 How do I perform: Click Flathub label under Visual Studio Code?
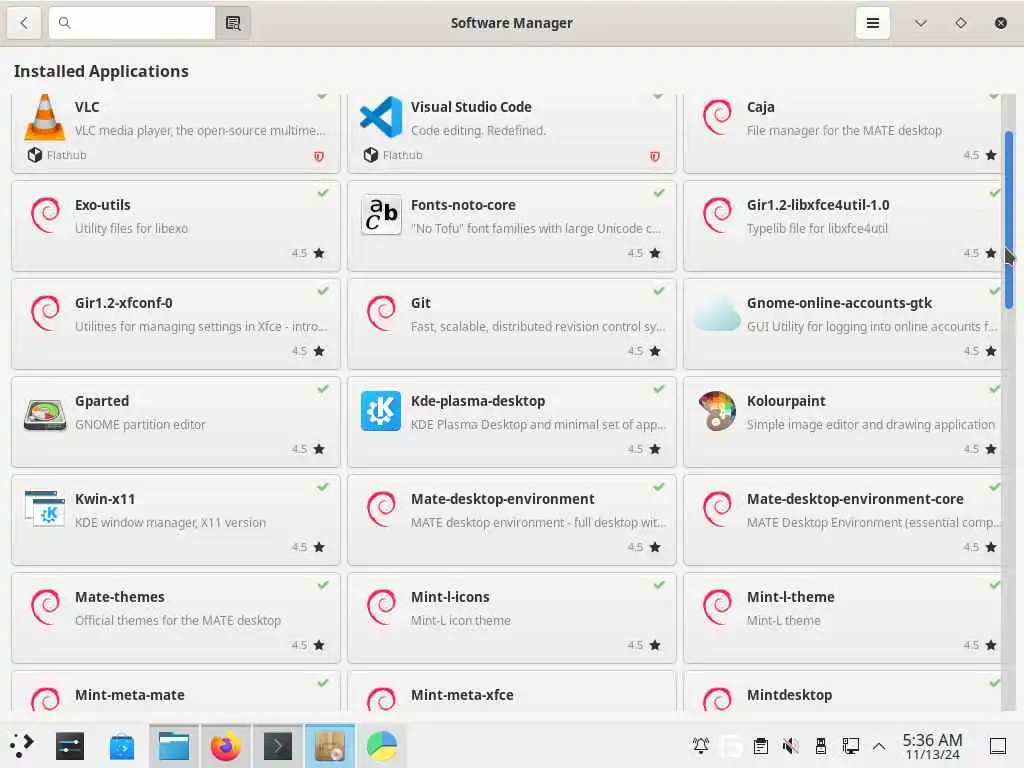tap(402, 155)
